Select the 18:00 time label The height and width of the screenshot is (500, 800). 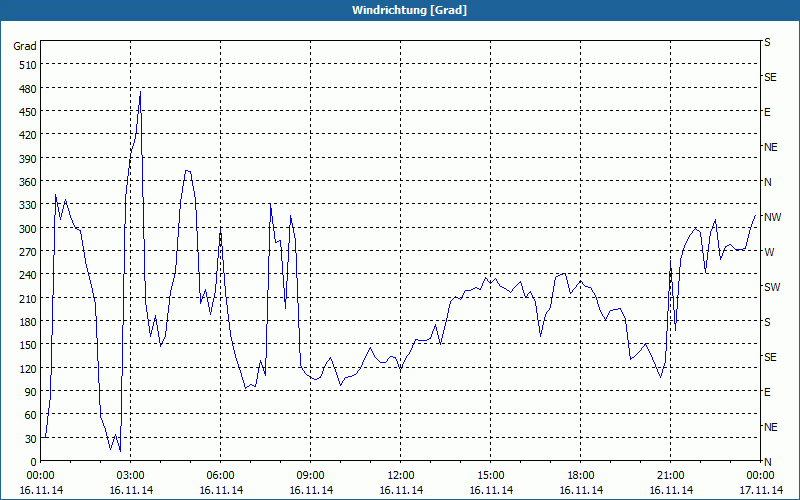pyautogui.click(x=581, y=476)
